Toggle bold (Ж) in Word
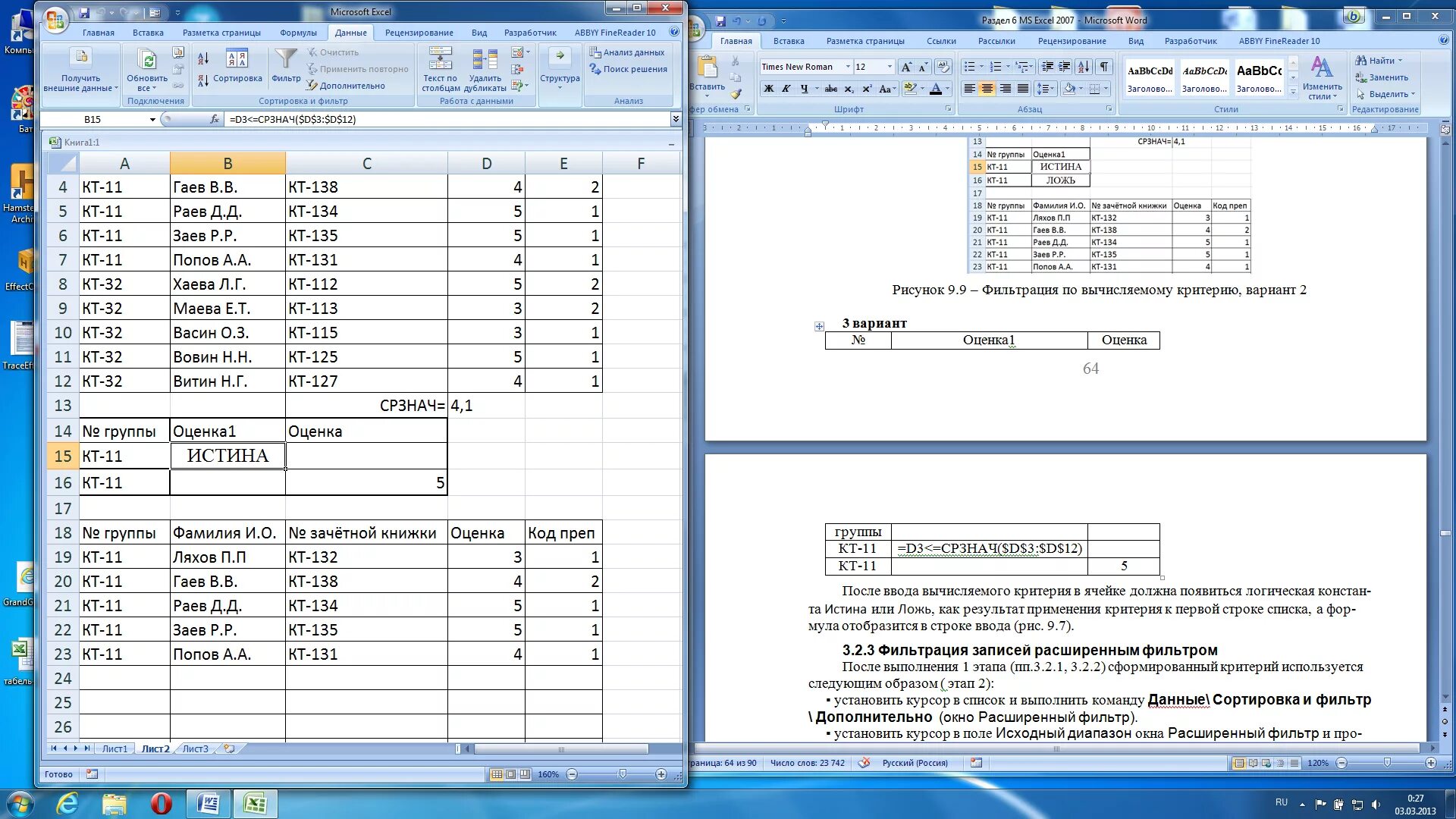Image resolution: width=1456 pixels, height=819 pixels. click(x=769, y=89)
